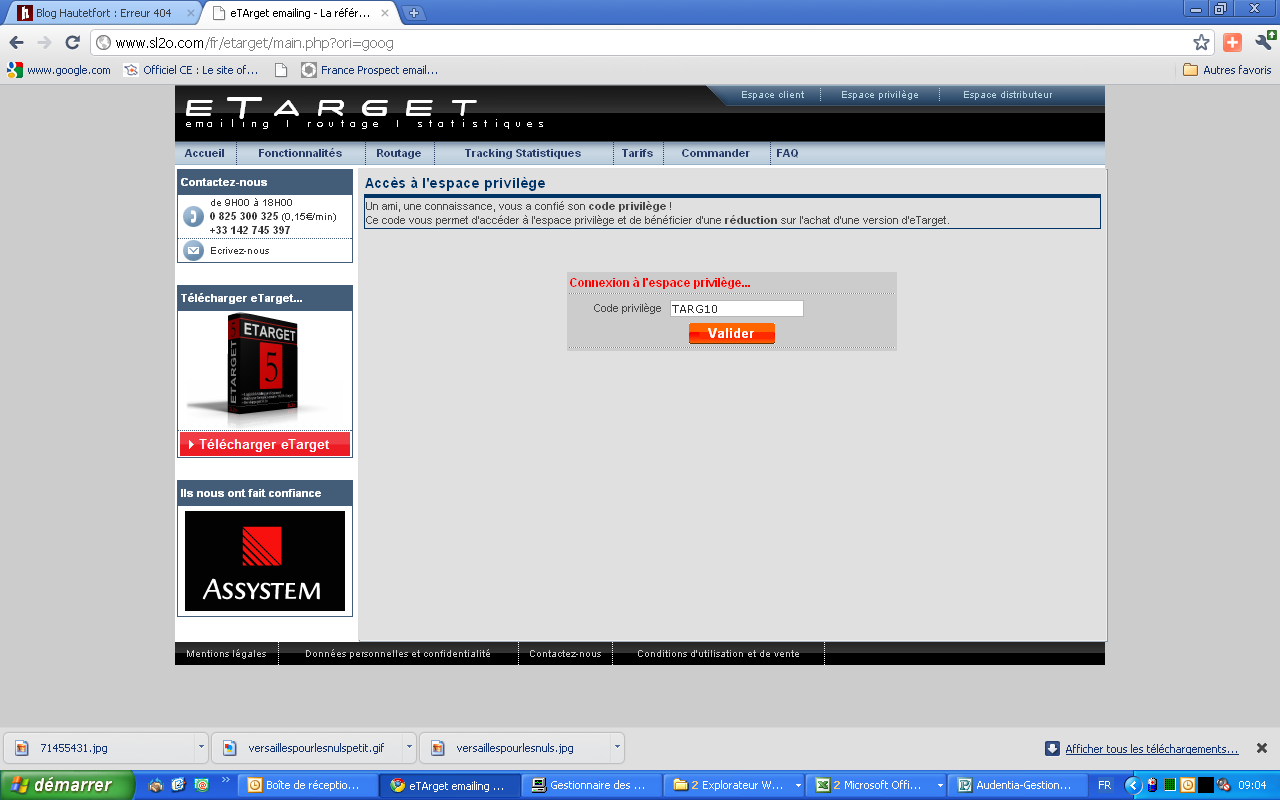Go to the Tarifs page

[636, 153]
